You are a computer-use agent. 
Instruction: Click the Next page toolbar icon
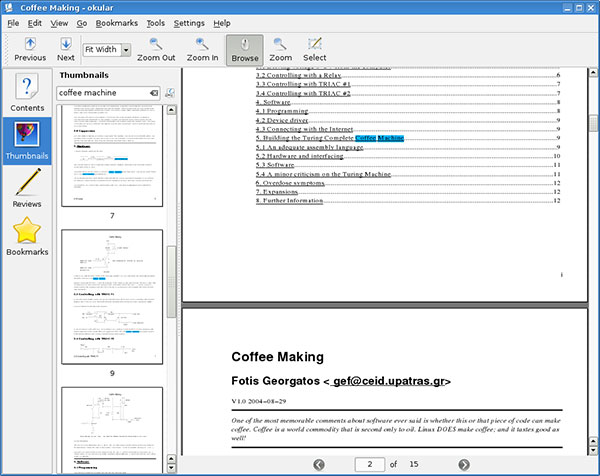point(66,44)
